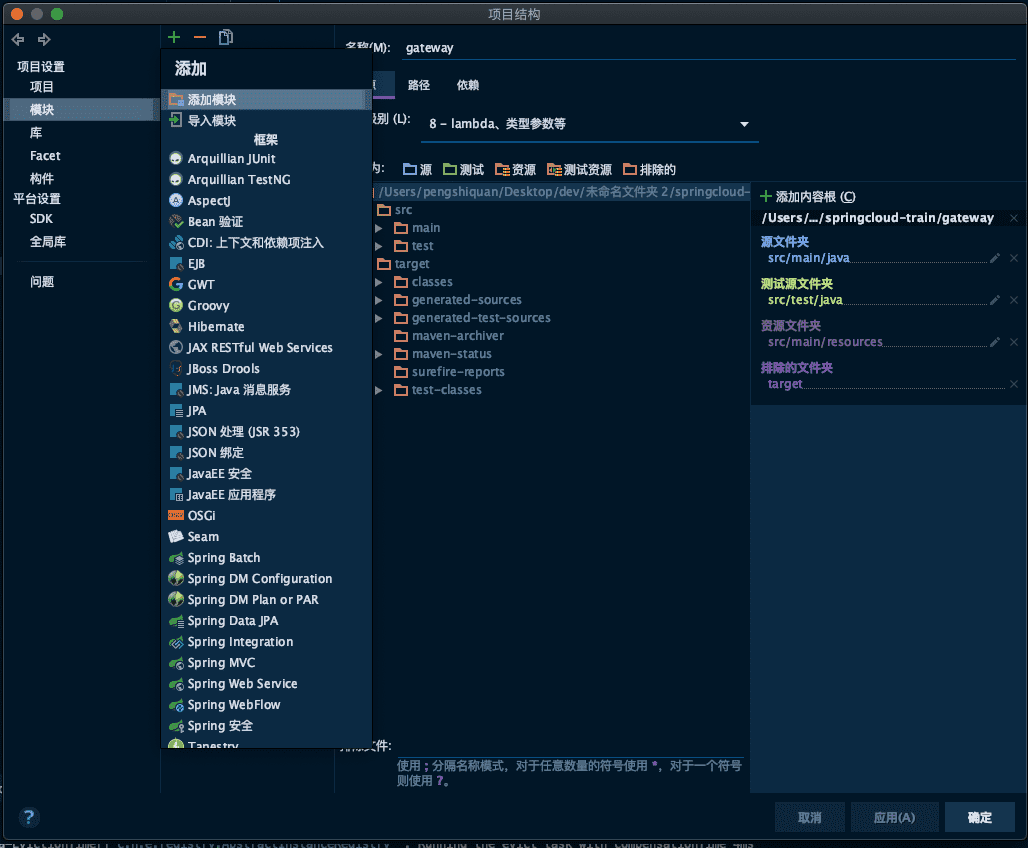1028x848 pixels.
Task: Select Arquillian TestNG framework
Action: coord(266,180)
